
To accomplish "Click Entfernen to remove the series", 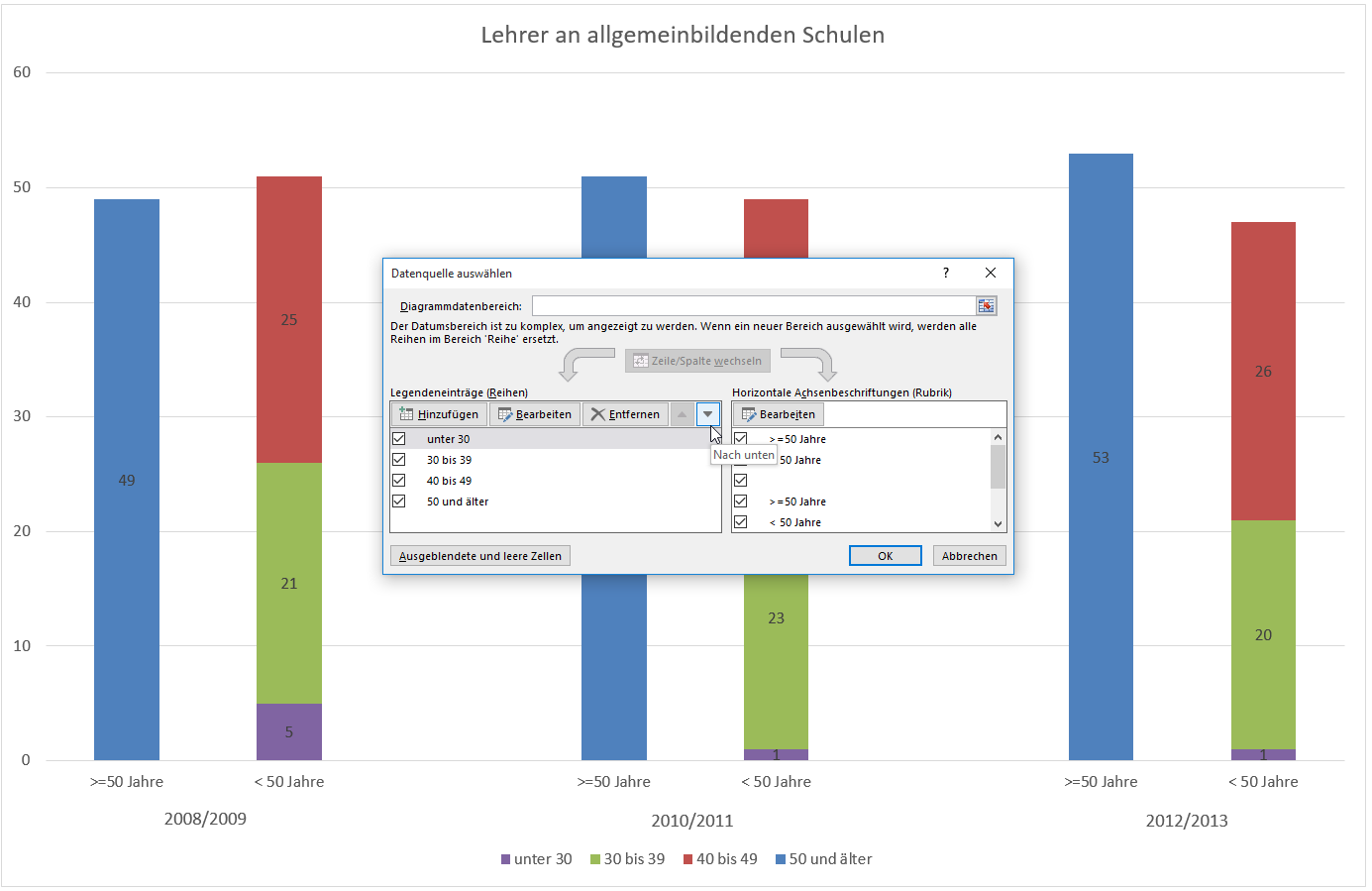I will coord(625,414).
